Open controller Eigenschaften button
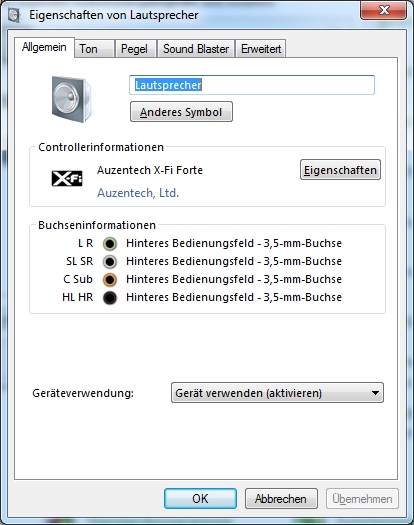The height and width of the screenshot is (525, 414). click(340, 170)
